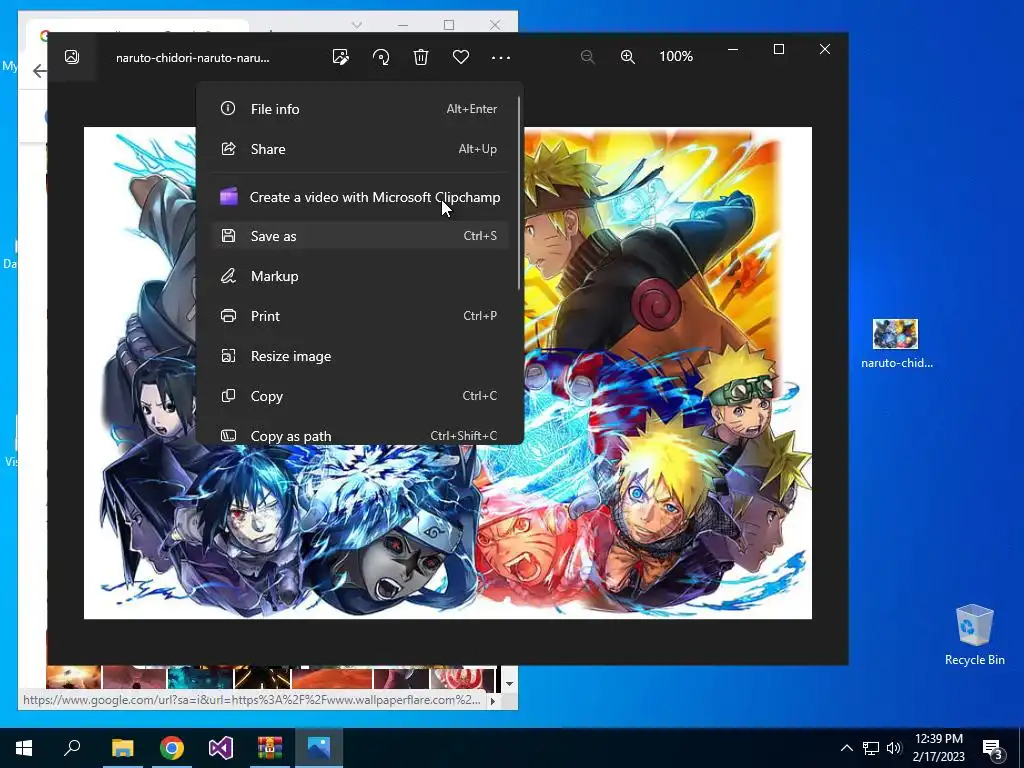Click the naruto-chidori file title in the title bar
This screenshot has height=768, width=1024.
[x=193, y=57]
